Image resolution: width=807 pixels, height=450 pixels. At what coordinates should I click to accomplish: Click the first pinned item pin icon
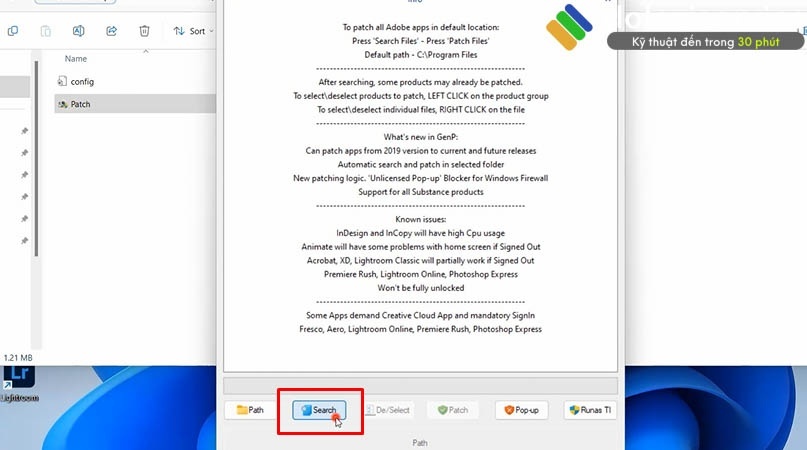[x=24, y=131]
